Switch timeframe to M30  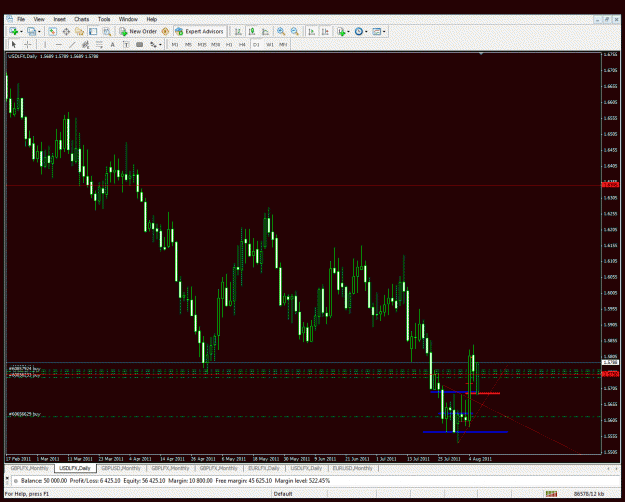point(215,45)
